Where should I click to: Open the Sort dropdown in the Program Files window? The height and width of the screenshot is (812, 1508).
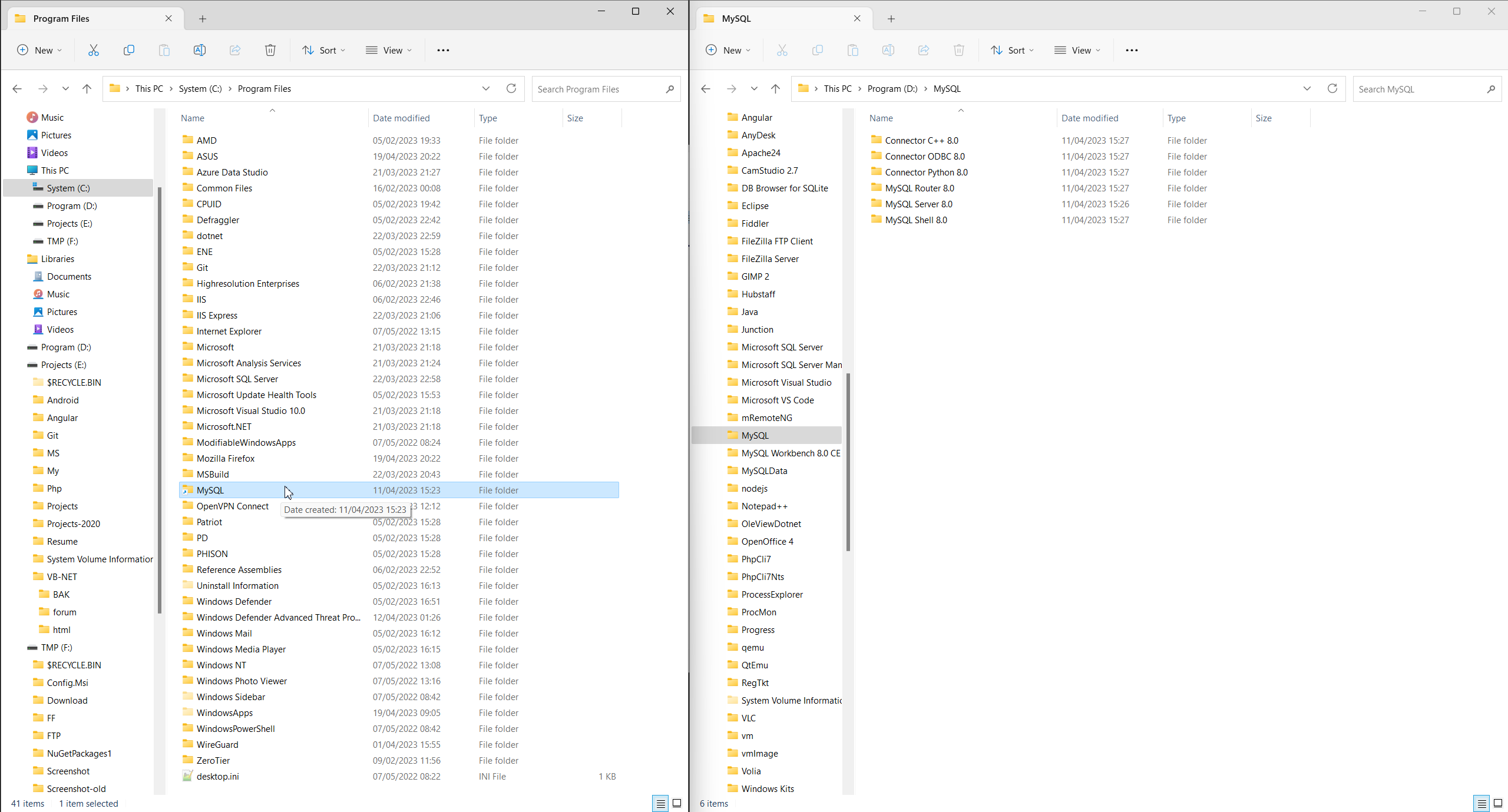tap(323, 50)
